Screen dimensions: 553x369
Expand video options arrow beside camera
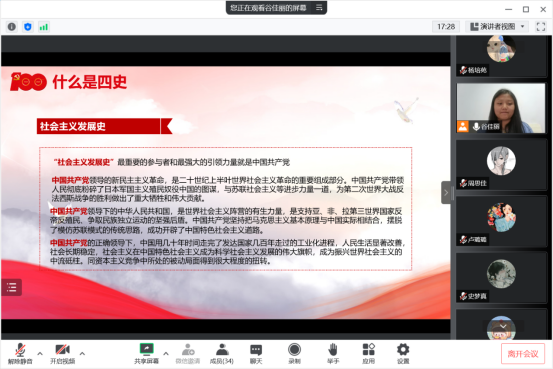82,353
